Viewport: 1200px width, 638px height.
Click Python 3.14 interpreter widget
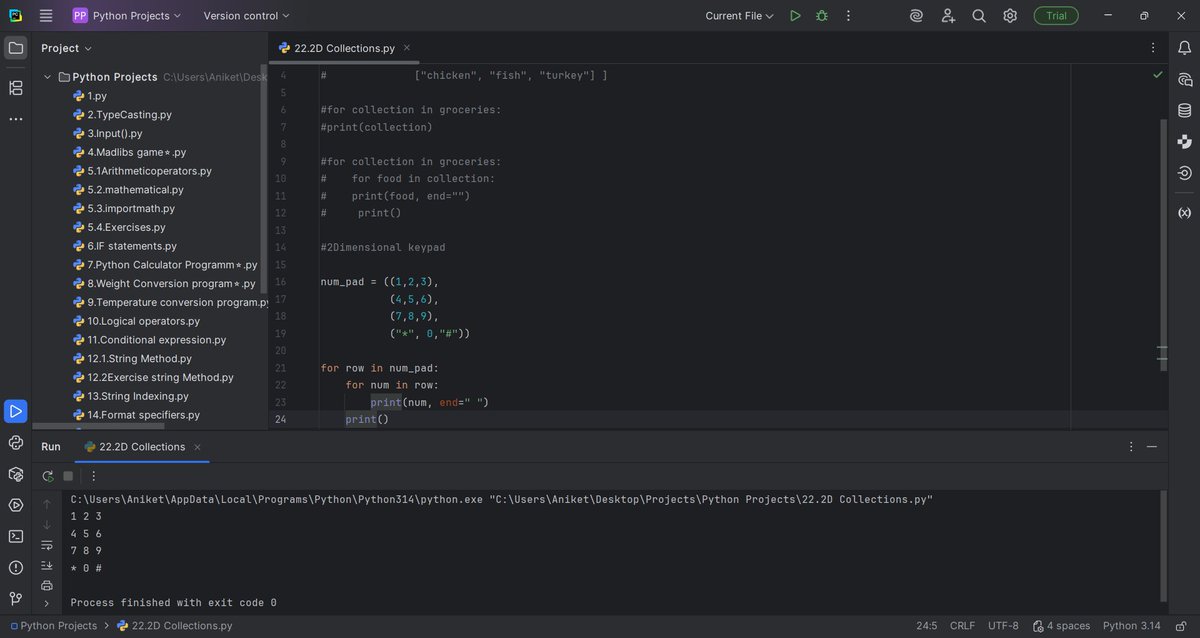click(x=1132, y=626)
